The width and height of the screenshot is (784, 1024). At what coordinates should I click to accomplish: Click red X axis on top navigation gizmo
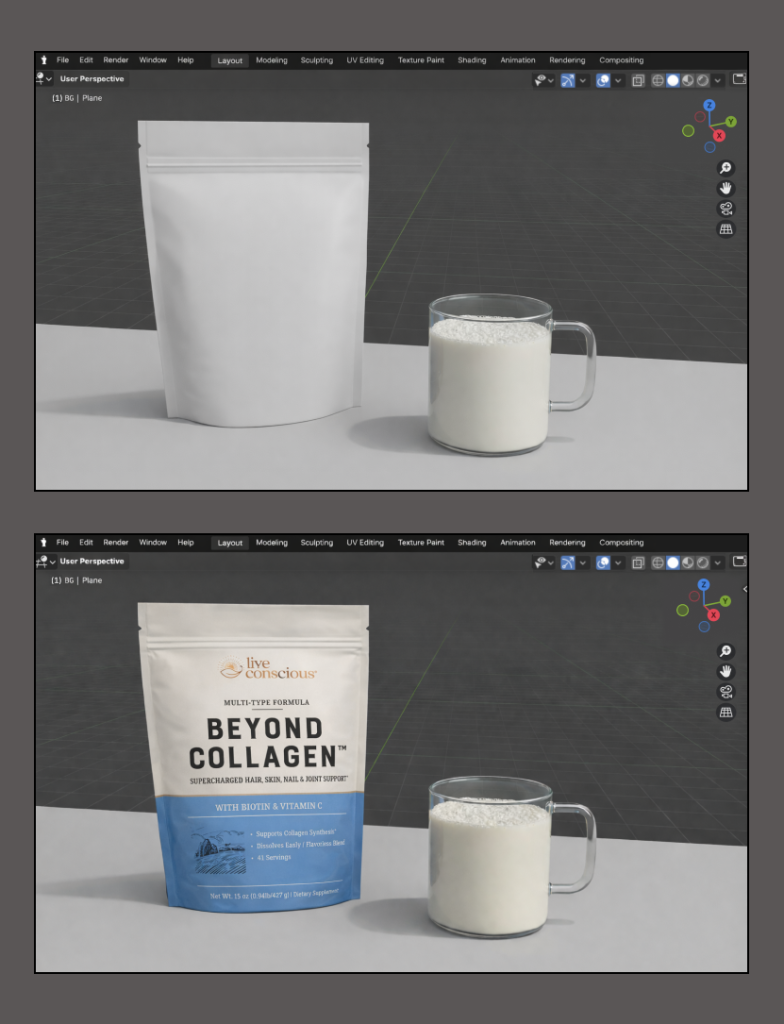pyautogui.click(x=719, y=135)
